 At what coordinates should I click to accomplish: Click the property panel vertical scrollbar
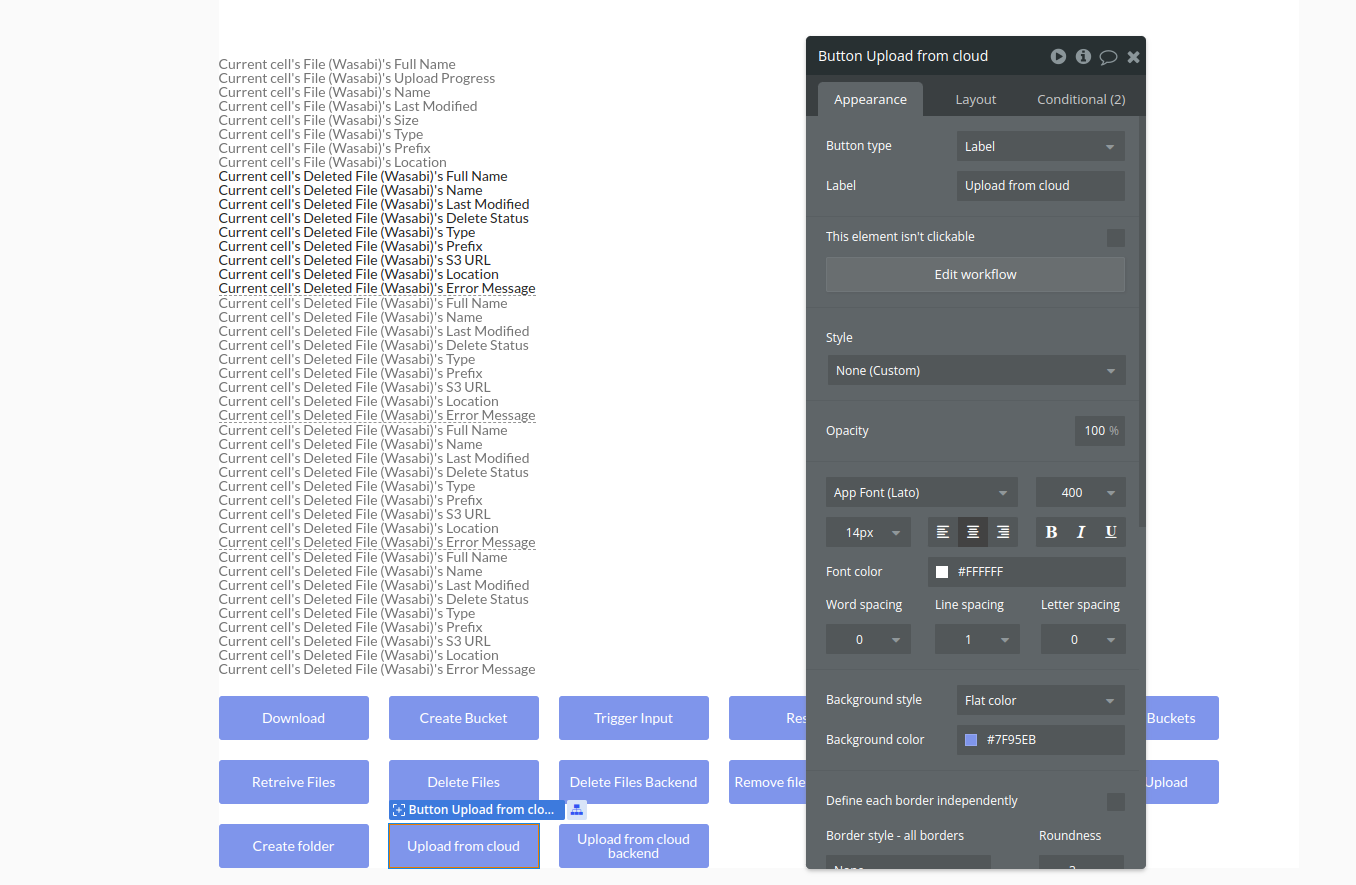(x=1142, y=322)
